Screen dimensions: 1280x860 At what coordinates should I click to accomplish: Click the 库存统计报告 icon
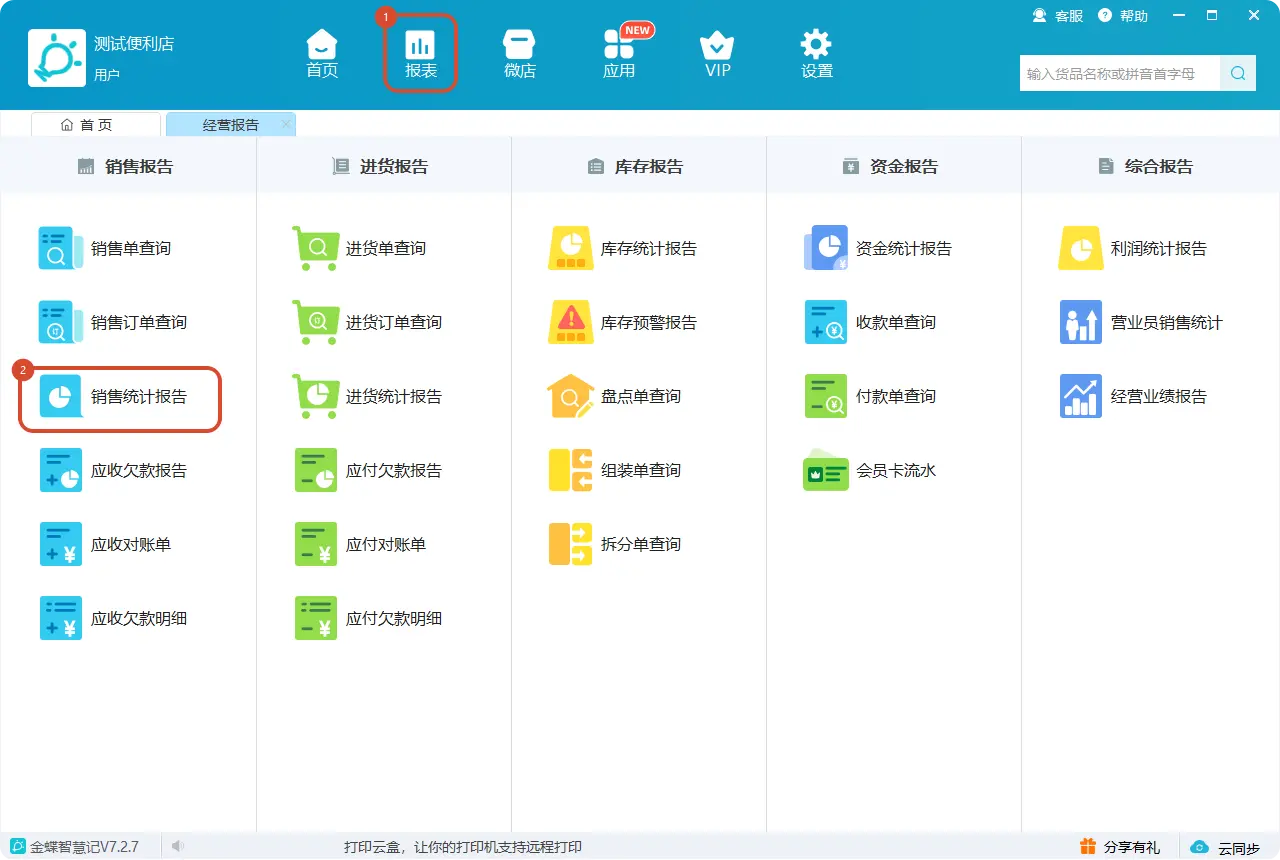point(570,248)
